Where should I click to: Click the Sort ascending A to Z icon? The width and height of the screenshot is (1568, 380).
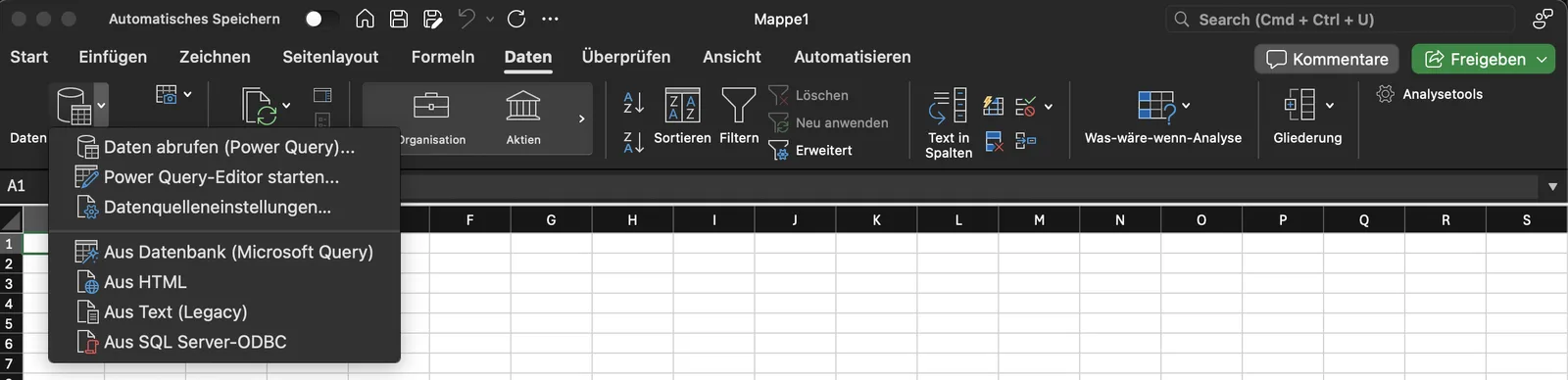[634, 102]
